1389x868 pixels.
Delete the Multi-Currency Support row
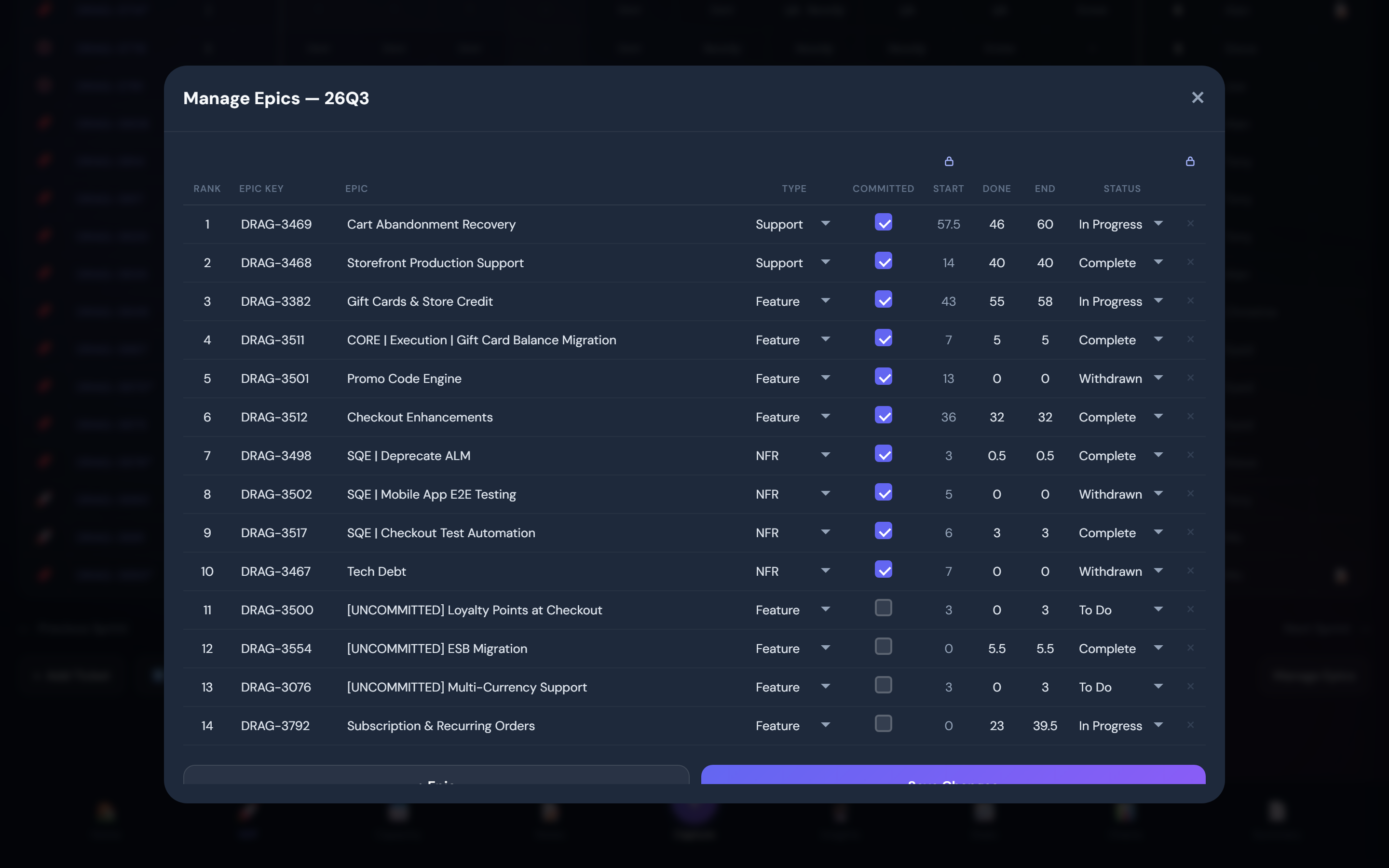pos(1190,686)
